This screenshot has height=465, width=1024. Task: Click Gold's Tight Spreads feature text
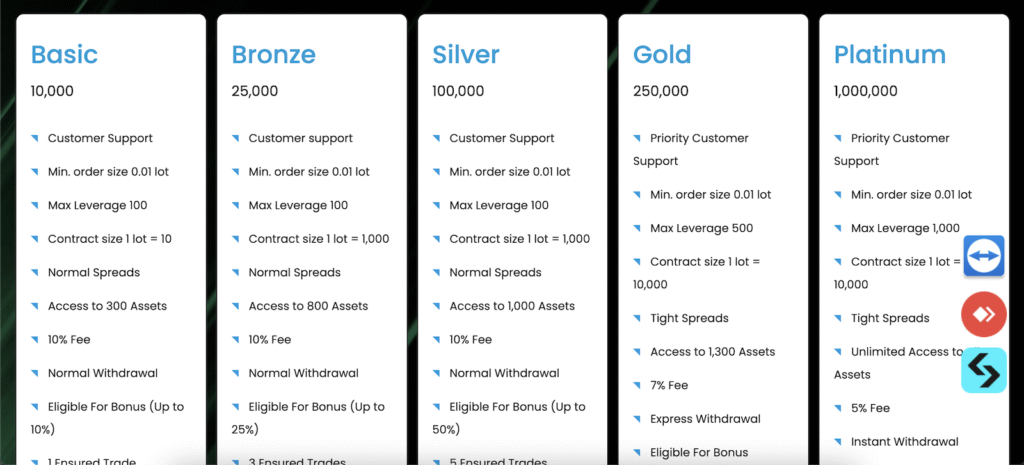click(689, 318)
